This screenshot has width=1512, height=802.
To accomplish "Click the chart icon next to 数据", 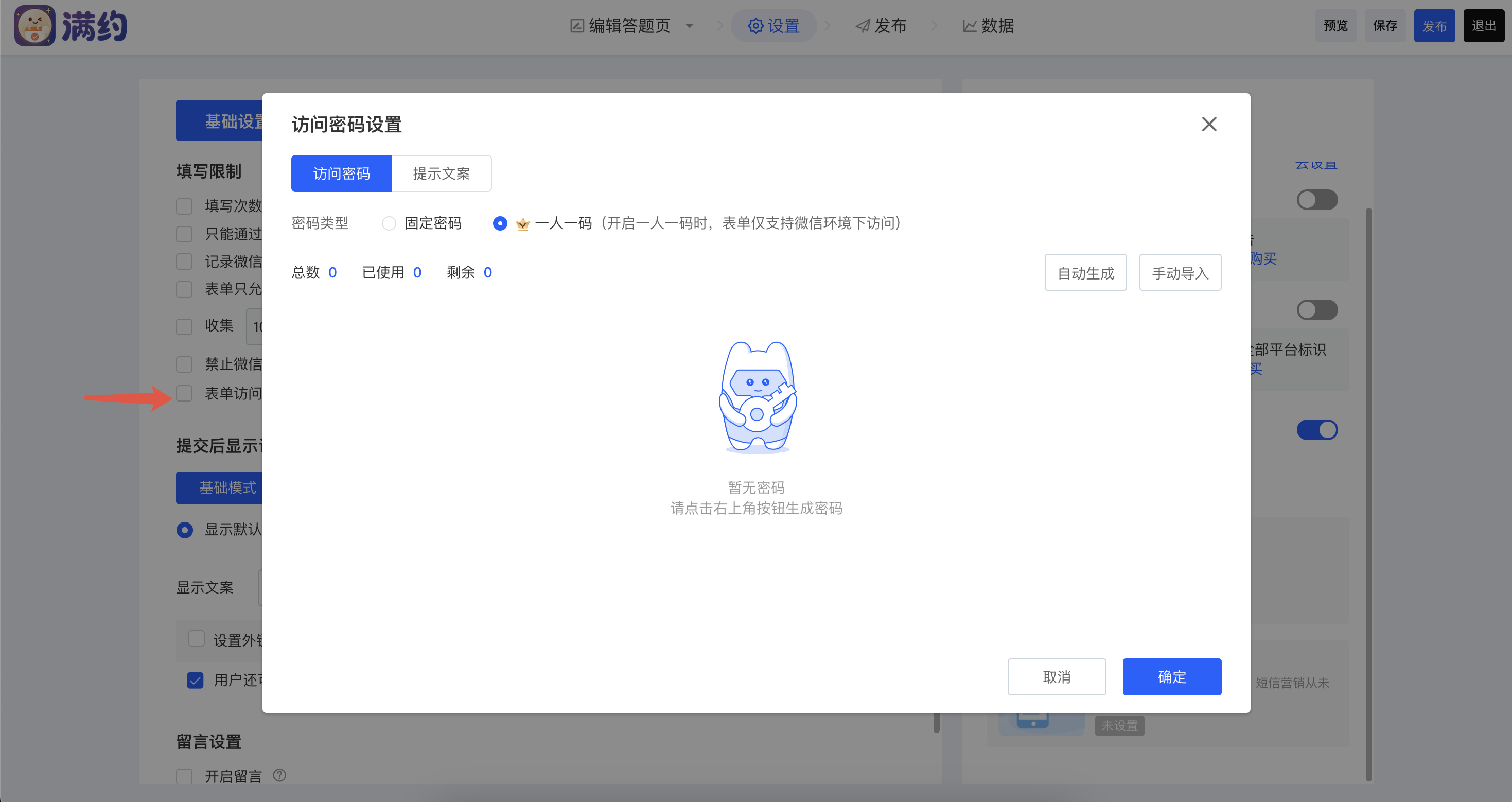I will pos(969,26).
